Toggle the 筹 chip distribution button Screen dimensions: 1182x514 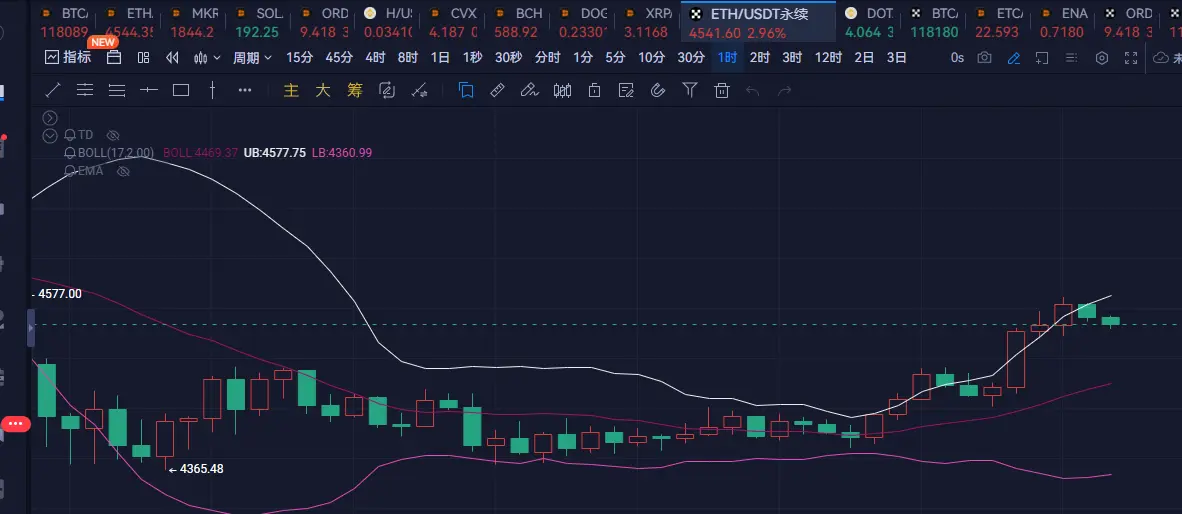click(355, 90)
